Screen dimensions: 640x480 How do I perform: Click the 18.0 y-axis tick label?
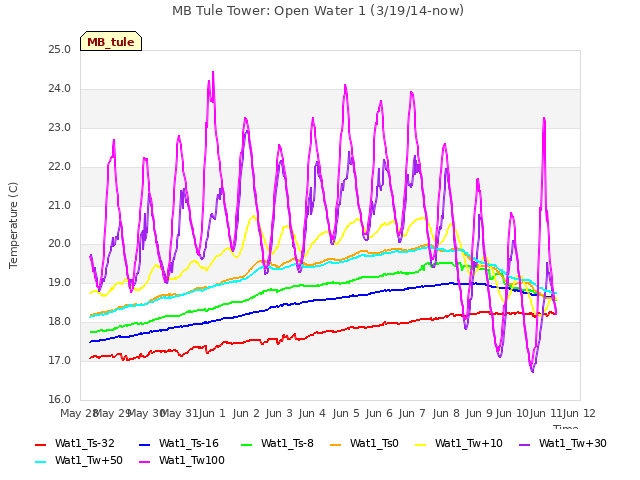click(x=59, y=322)
